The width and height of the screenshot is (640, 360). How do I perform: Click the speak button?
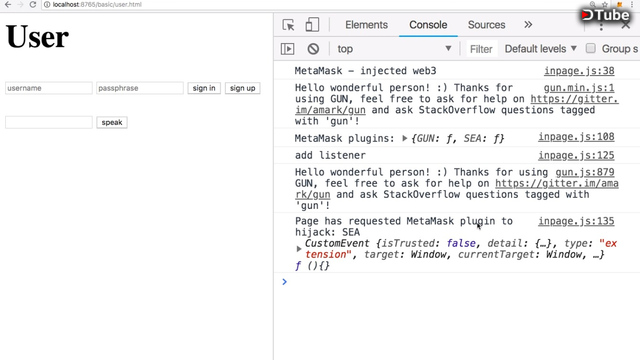112,122
